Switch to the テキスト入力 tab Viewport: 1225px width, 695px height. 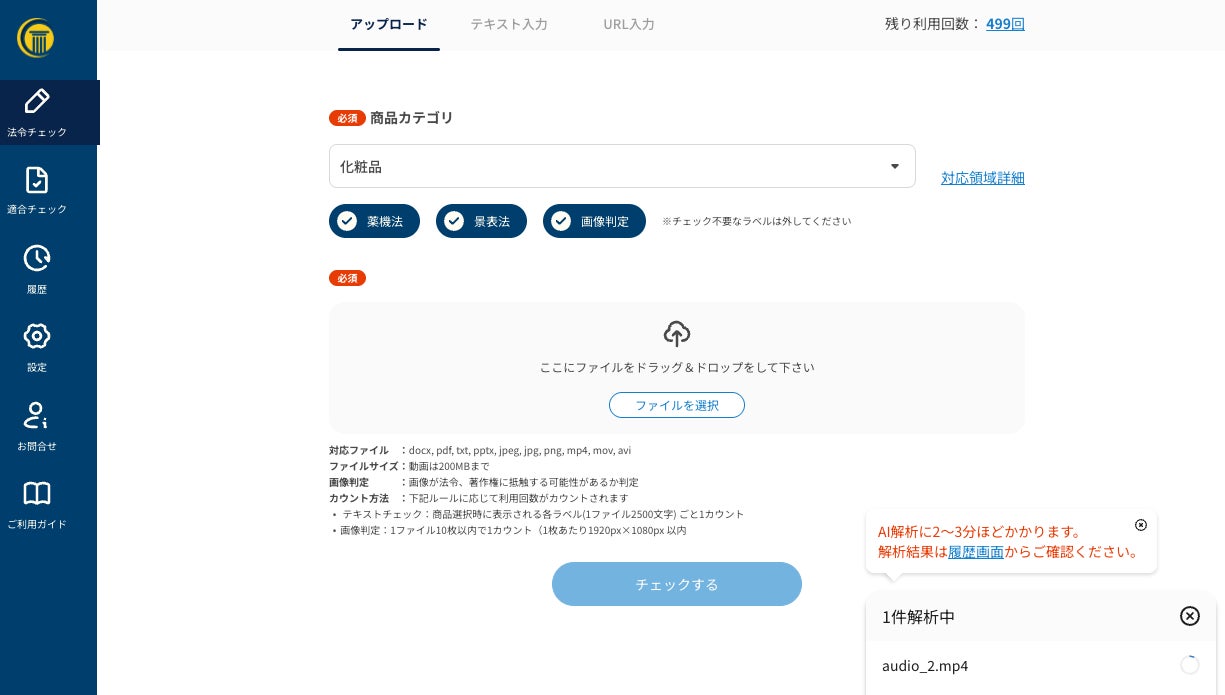pyautogui.click(x=509, y=24)
